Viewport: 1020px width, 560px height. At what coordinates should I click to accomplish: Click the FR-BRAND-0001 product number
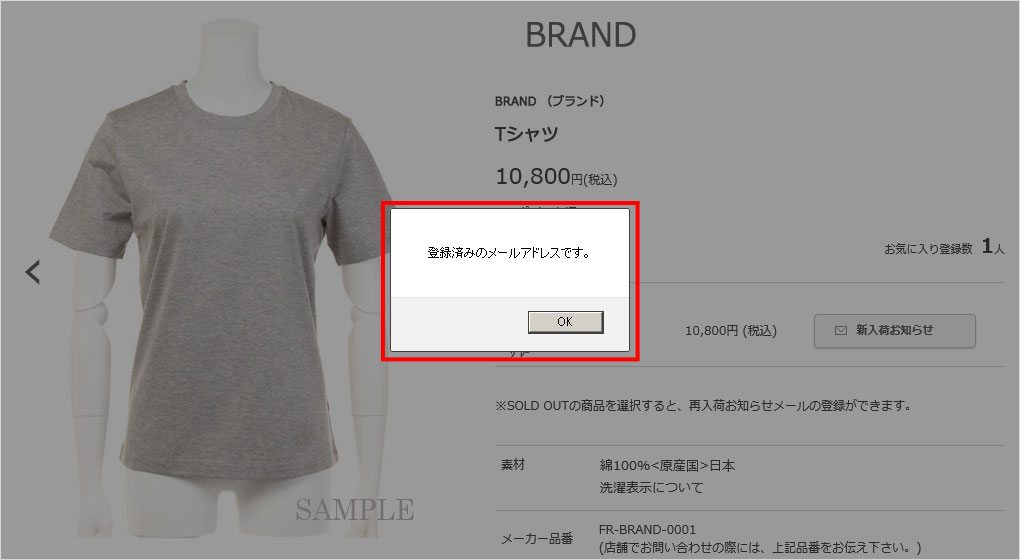[x=647, y=529]
